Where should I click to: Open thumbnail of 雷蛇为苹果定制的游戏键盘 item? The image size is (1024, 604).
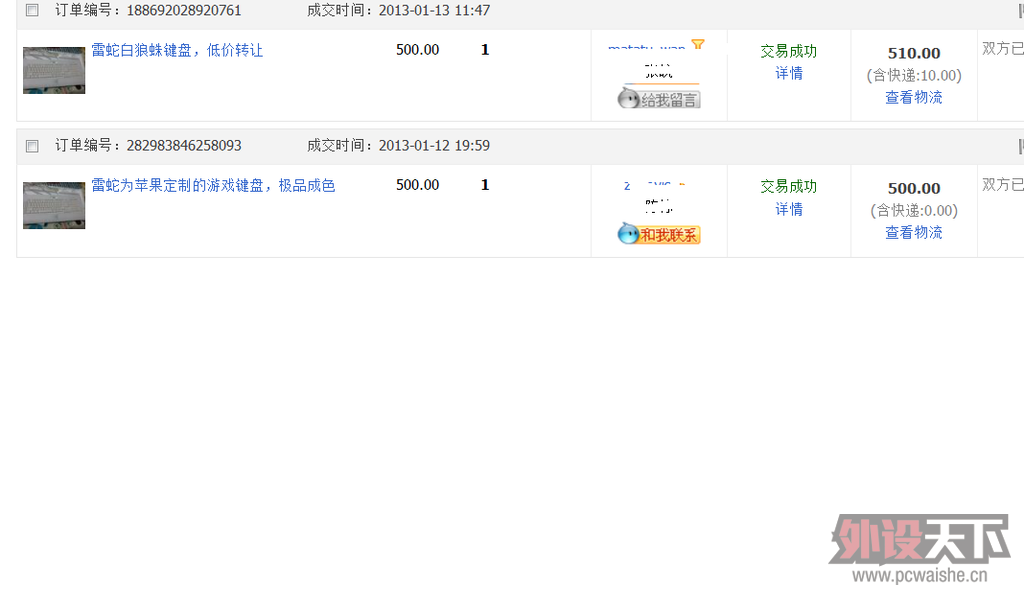tap(54, 205)
